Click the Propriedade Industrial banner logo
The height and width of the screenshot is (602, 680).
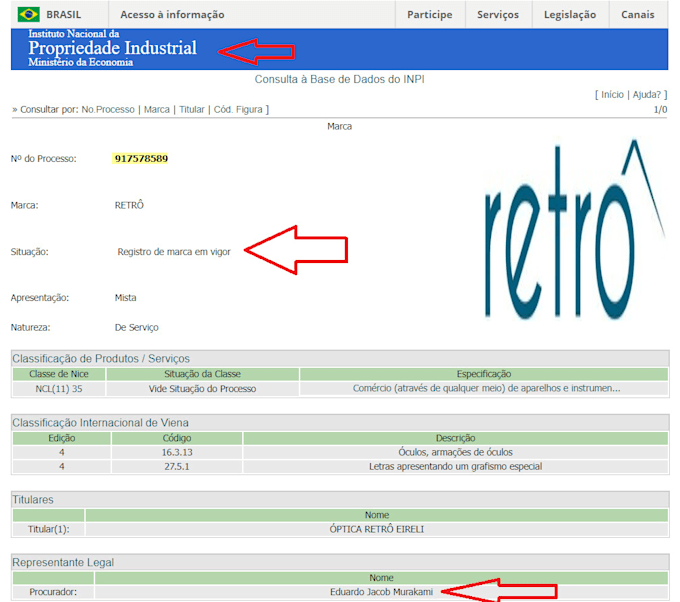pyautogui.click(x=112, y=48)
